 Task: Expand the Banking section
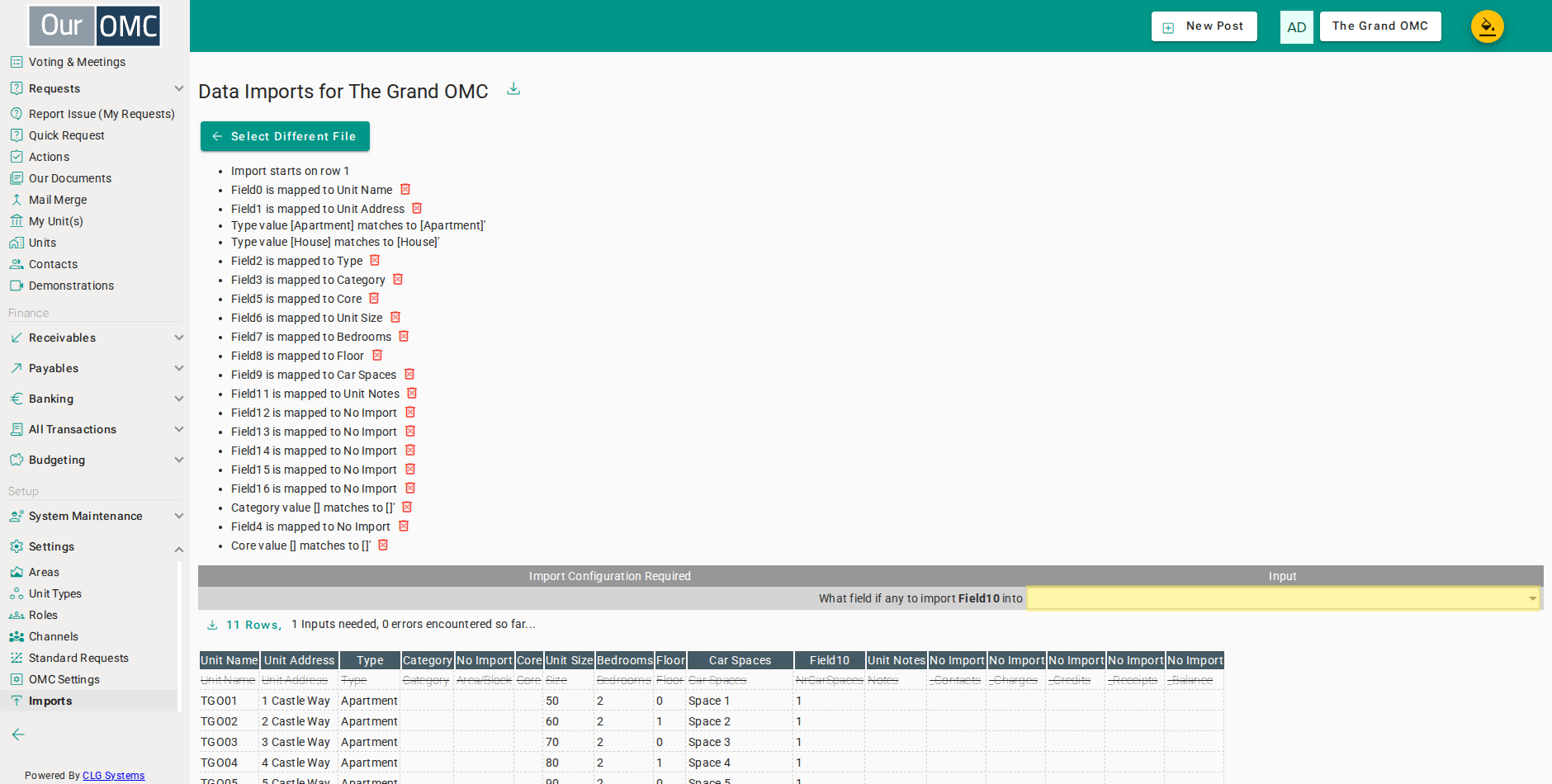tap(95, 399)
